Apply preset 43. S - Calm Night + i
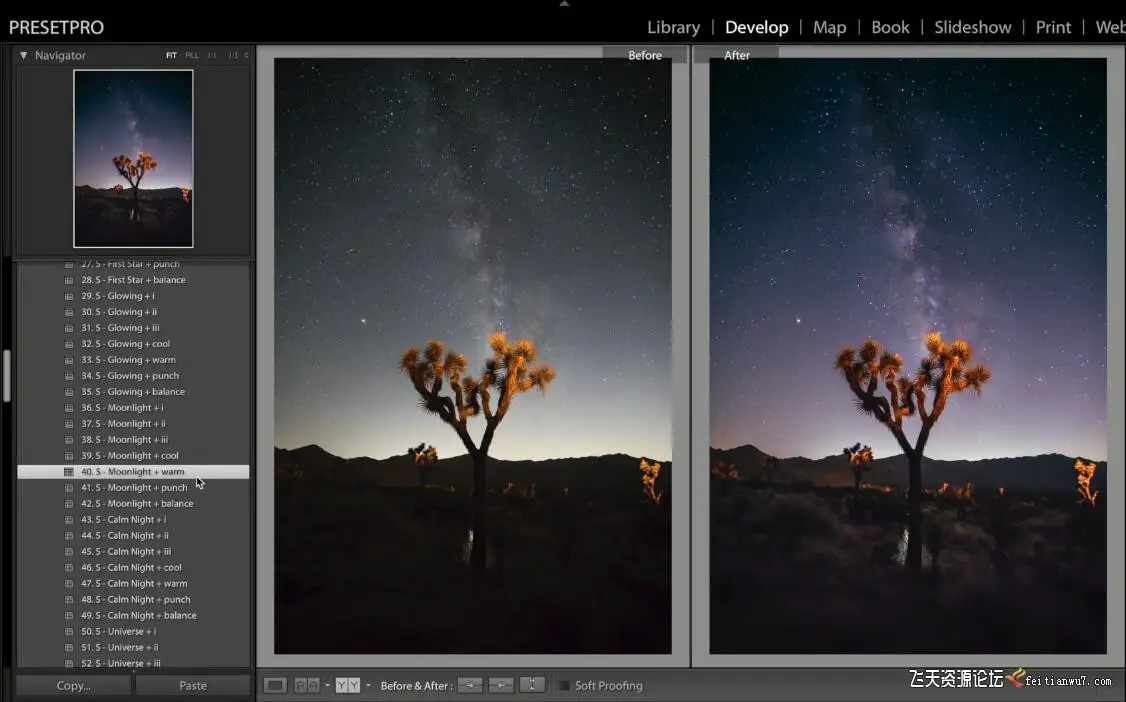Viewport: 1126px width, 702px height. coord(134,520)
